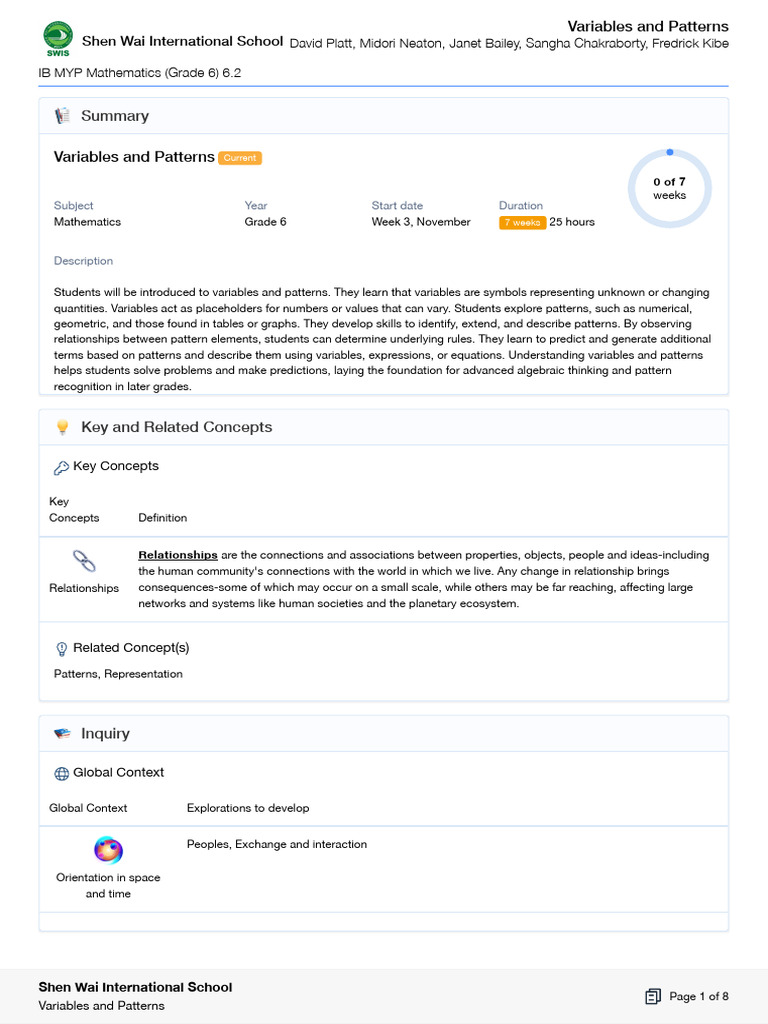Click the key icon beside Key Concepts
The width and height of the screenshot is (768, 1024).
[x=61, y=467]
